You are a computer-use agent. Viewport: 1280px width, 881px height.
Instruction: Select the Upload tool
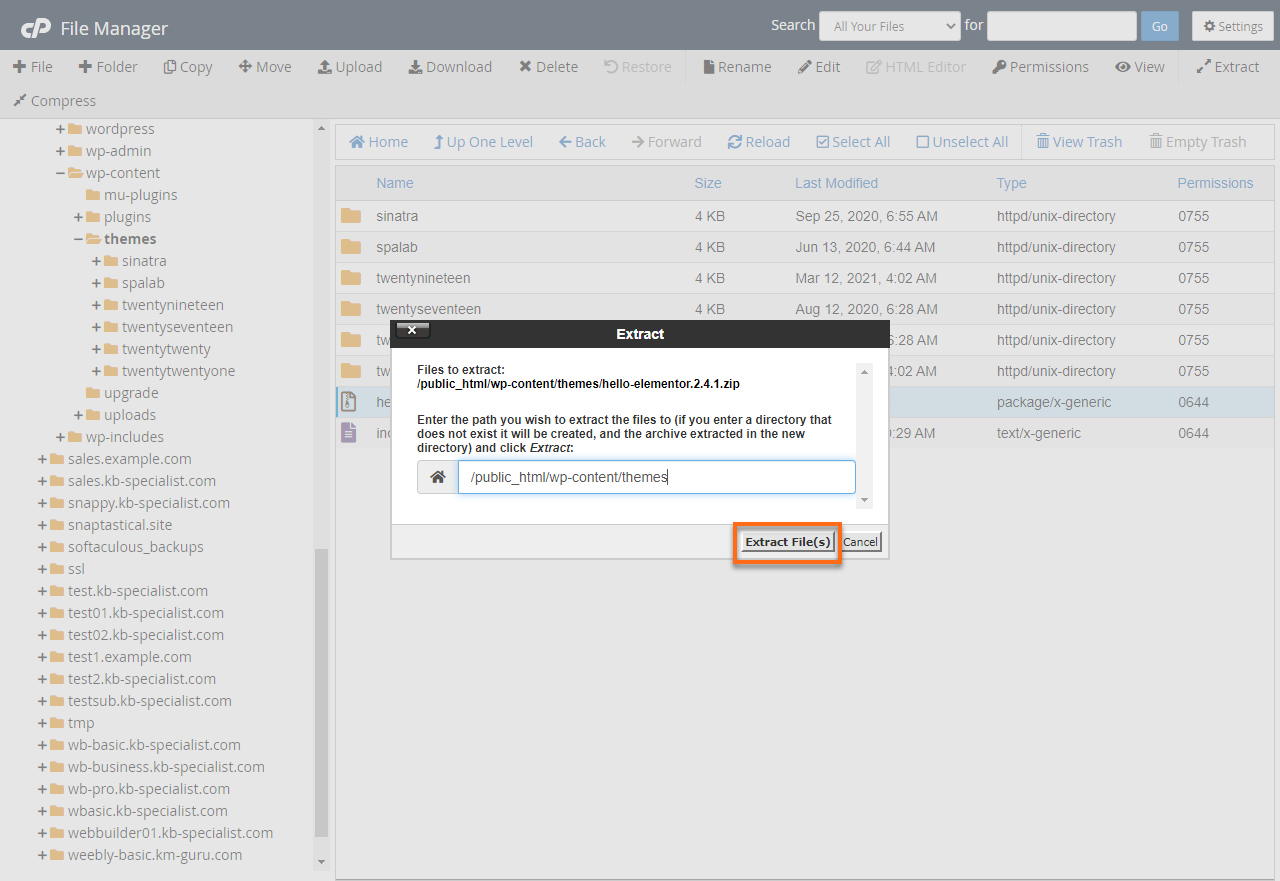(x=350, y=66)
